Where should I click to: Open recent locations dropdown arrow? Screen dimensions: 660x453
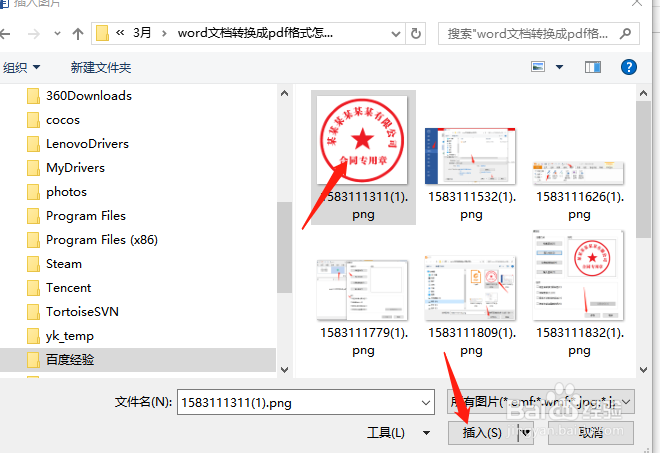[57, 34]
